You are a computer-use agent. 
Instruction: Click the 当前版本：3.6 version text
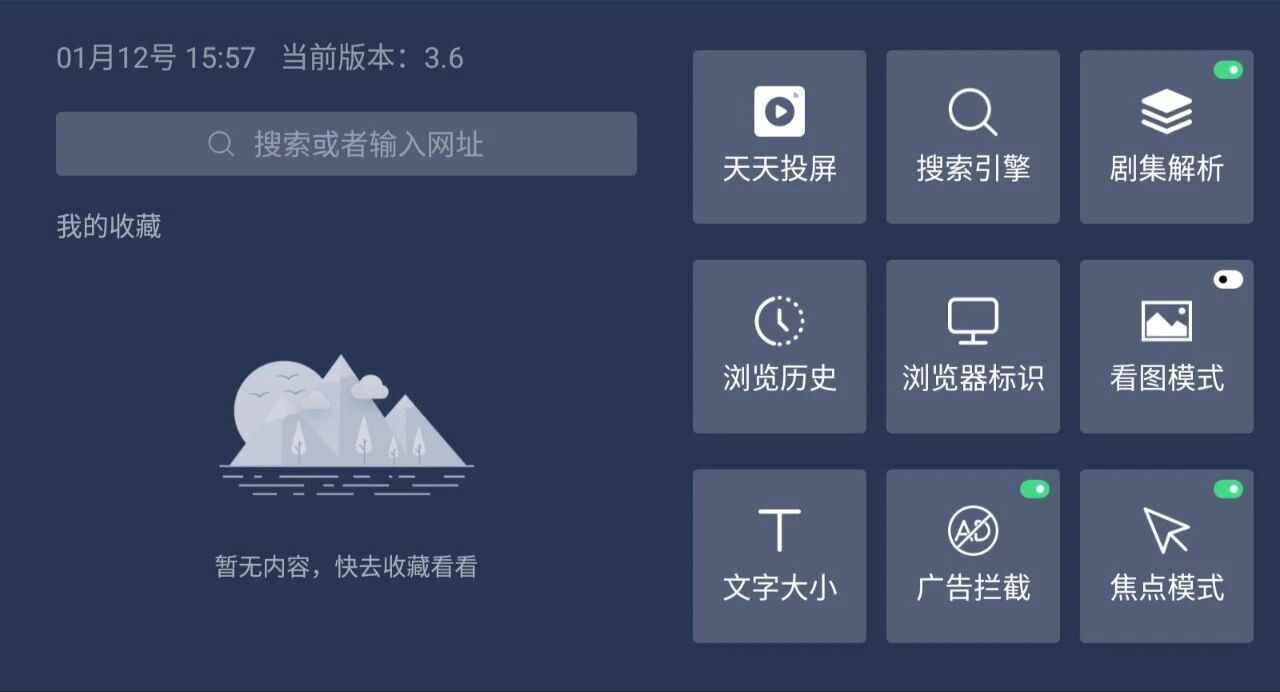tap(372, 58)
